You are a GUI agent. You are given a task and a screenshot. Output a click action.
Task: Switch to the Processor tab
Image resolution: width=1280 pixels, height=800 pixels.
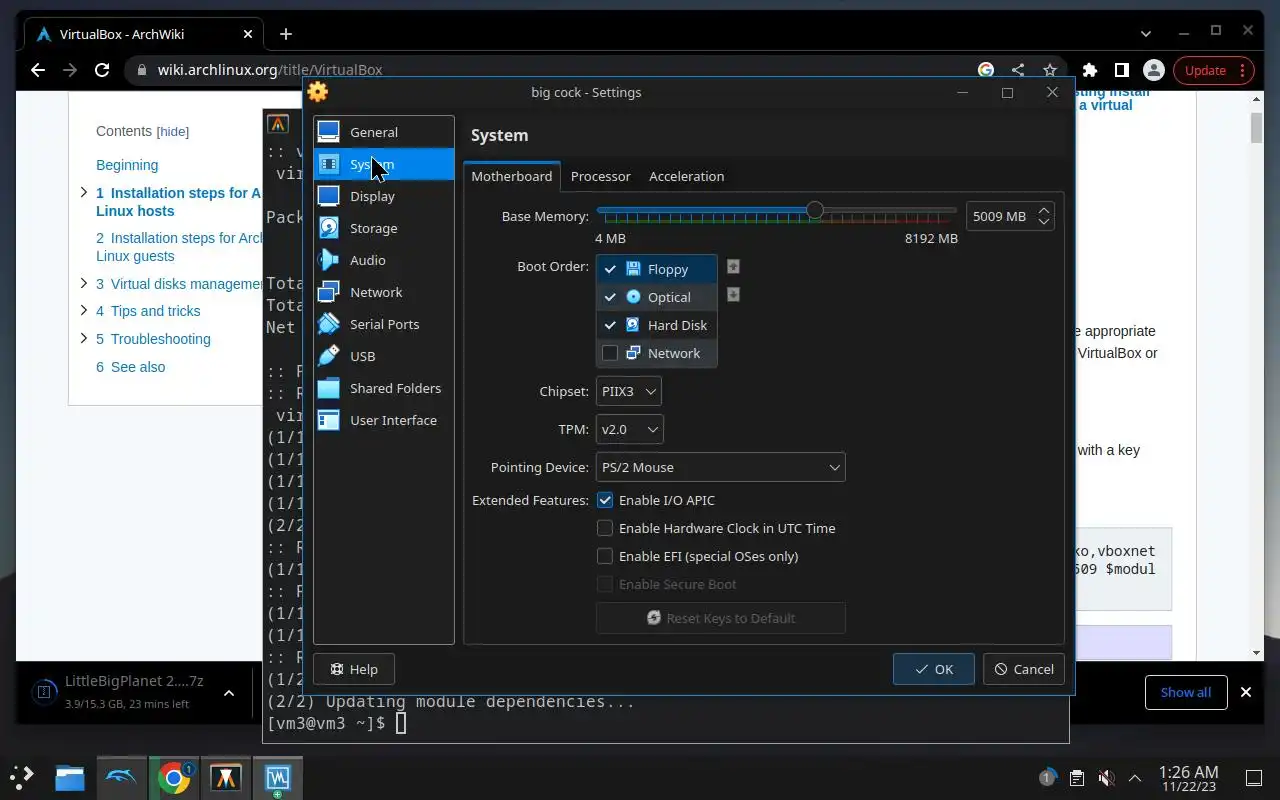[x=600, y=176]
